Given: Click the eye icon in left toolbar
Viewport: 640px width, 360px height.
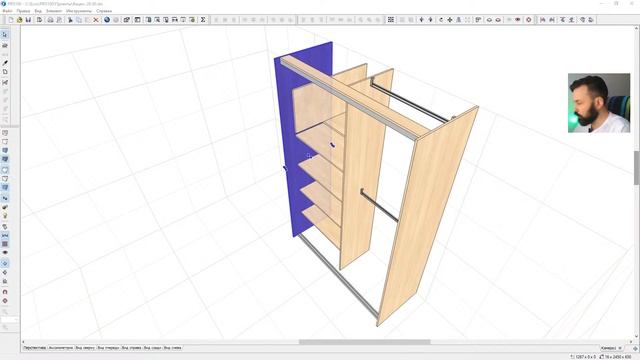Looking at the screenshot, I should [5, 253].
